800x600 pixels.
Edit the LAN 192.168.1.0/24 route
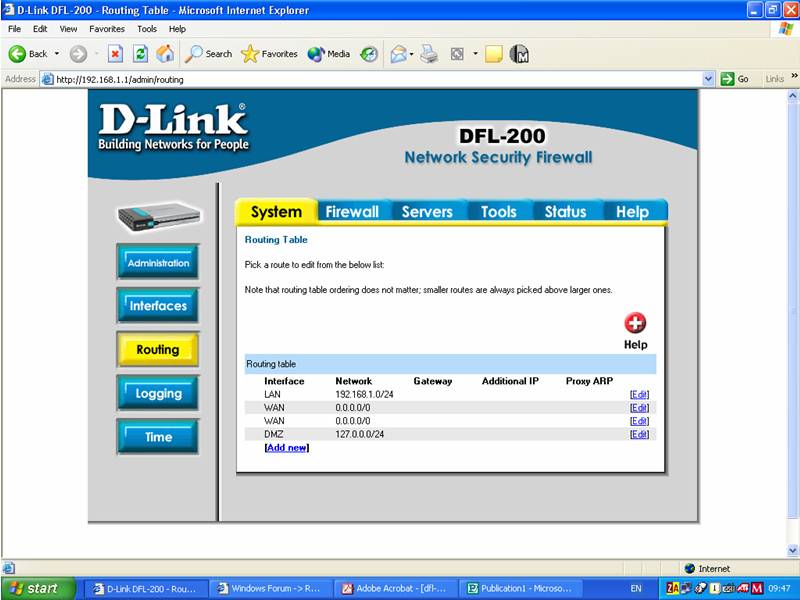click(x=639, y=394)
